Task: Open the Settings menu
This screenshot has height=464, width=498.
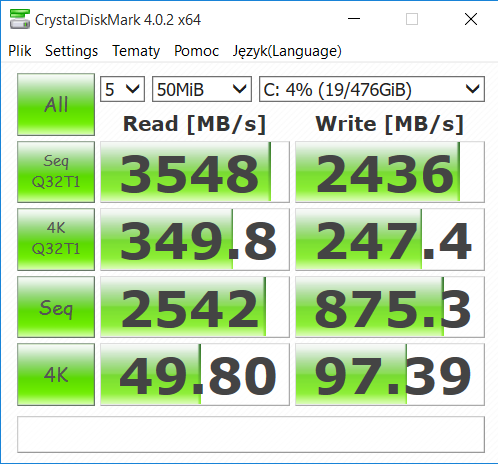Action: click(72, 51)
